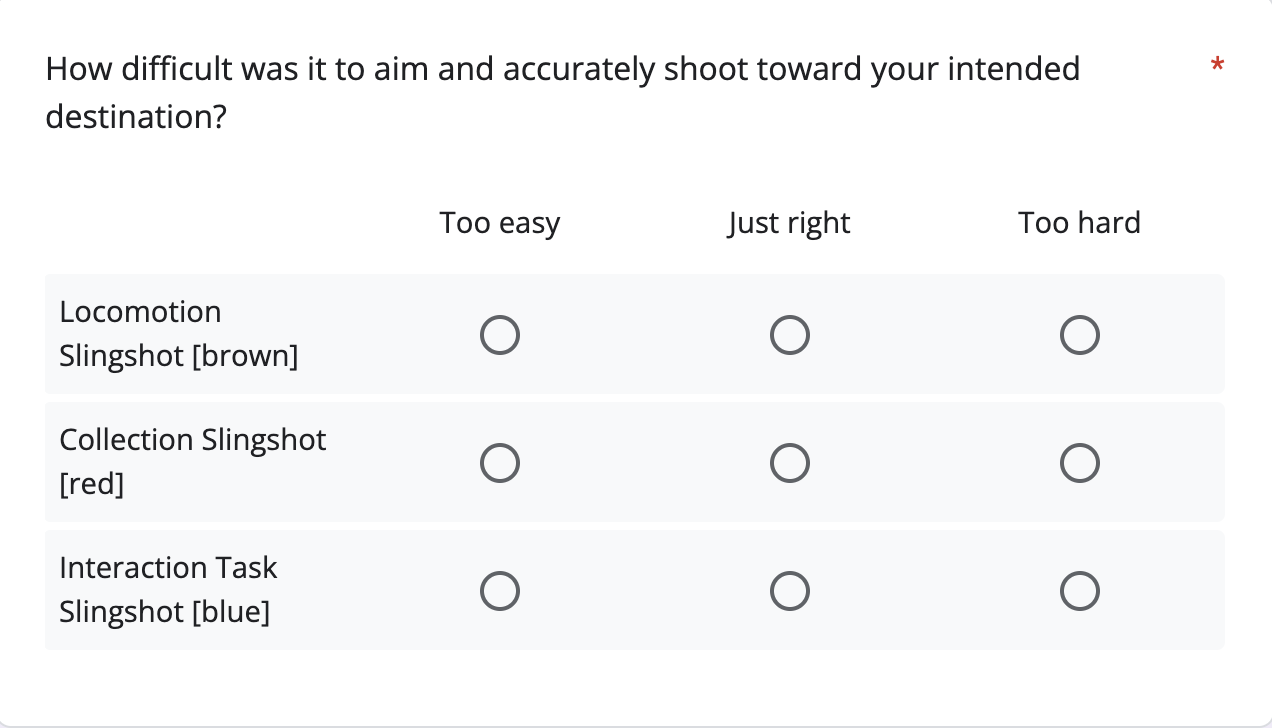Click the "Too hard" column header
1272x728 pixels.
[1080, 222]
